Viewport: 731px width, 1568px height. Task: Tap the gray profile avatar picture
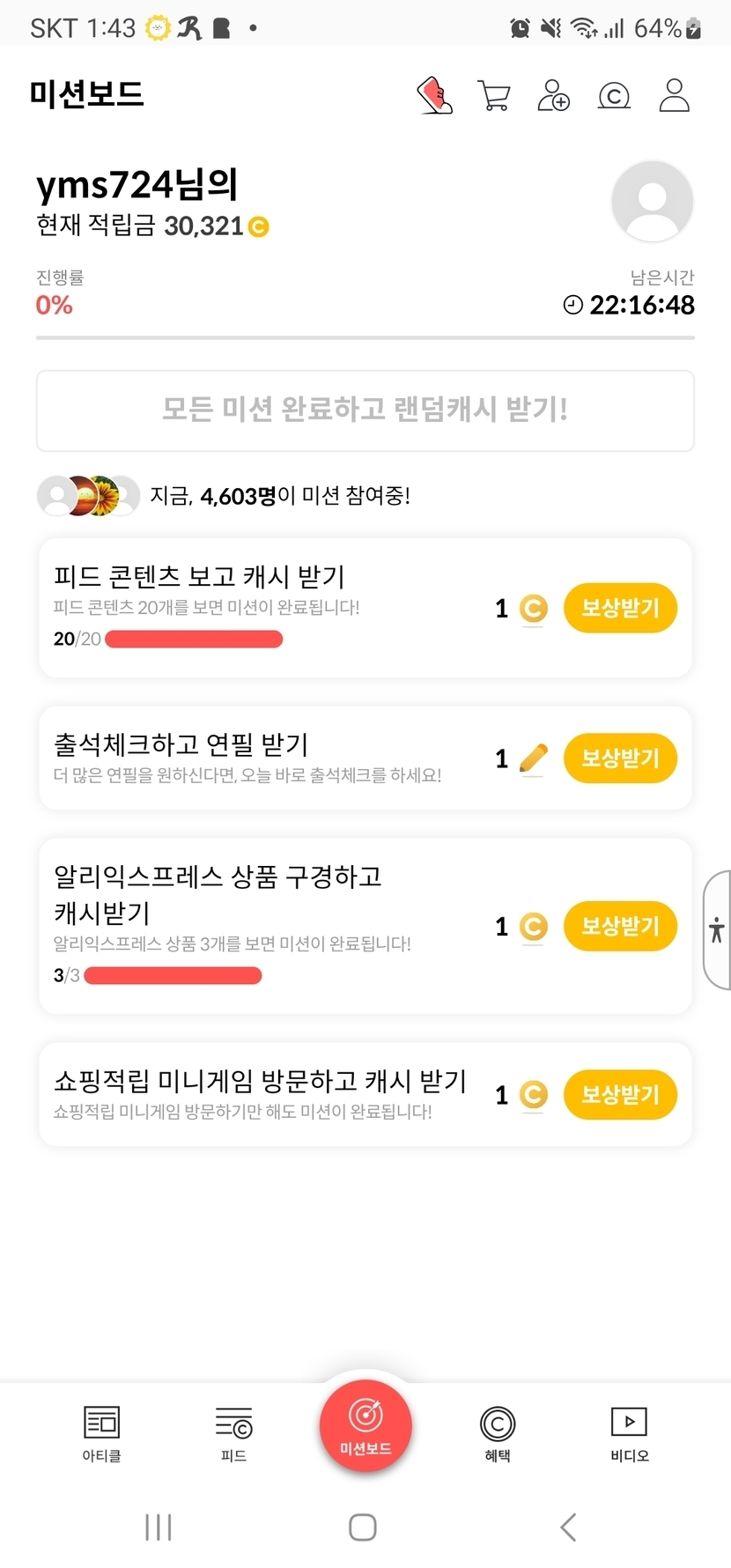(652, 202)
